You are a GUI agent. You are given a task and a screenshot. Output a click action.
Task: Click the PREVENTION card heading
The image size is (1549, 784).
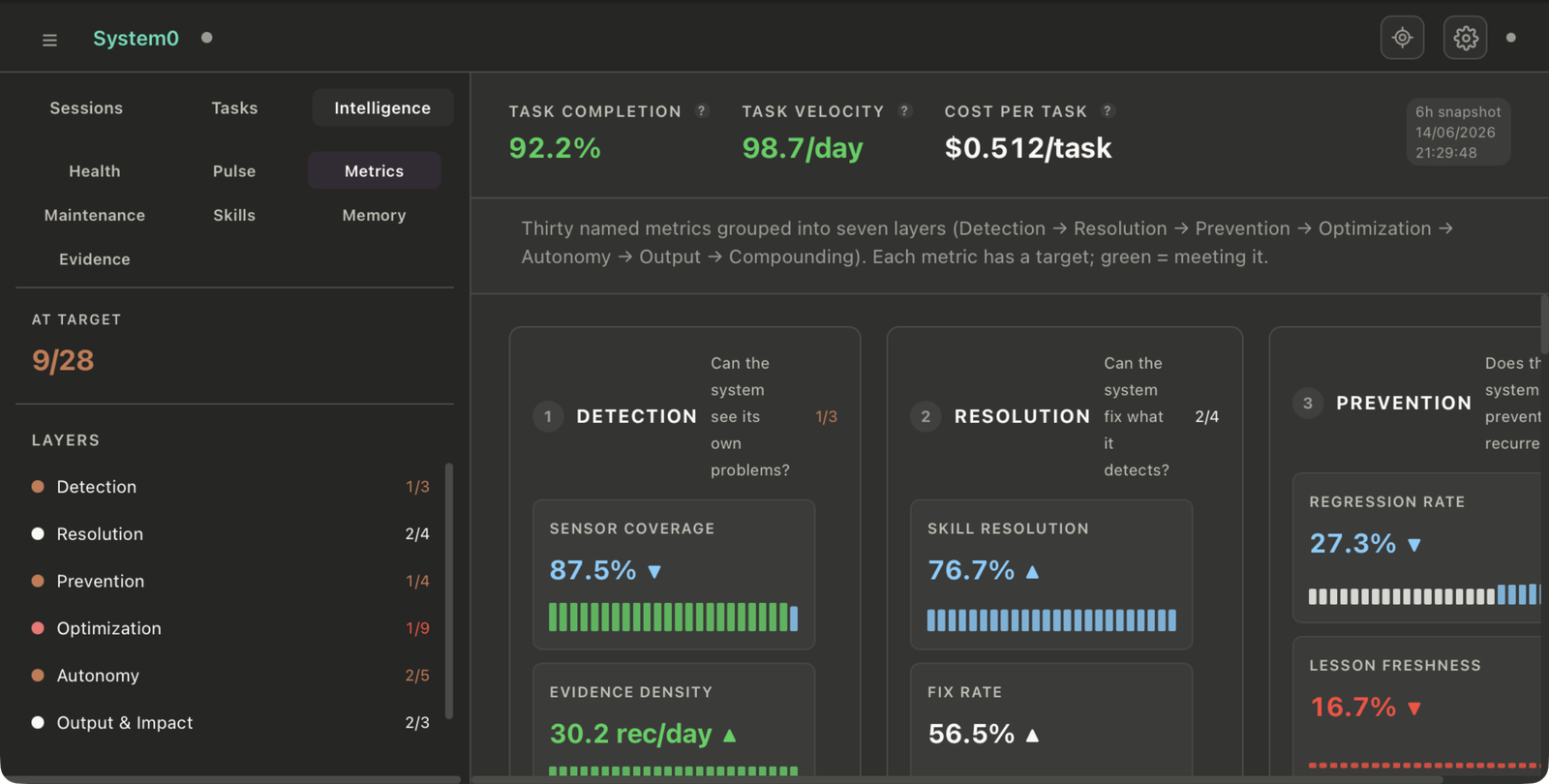1404,403
